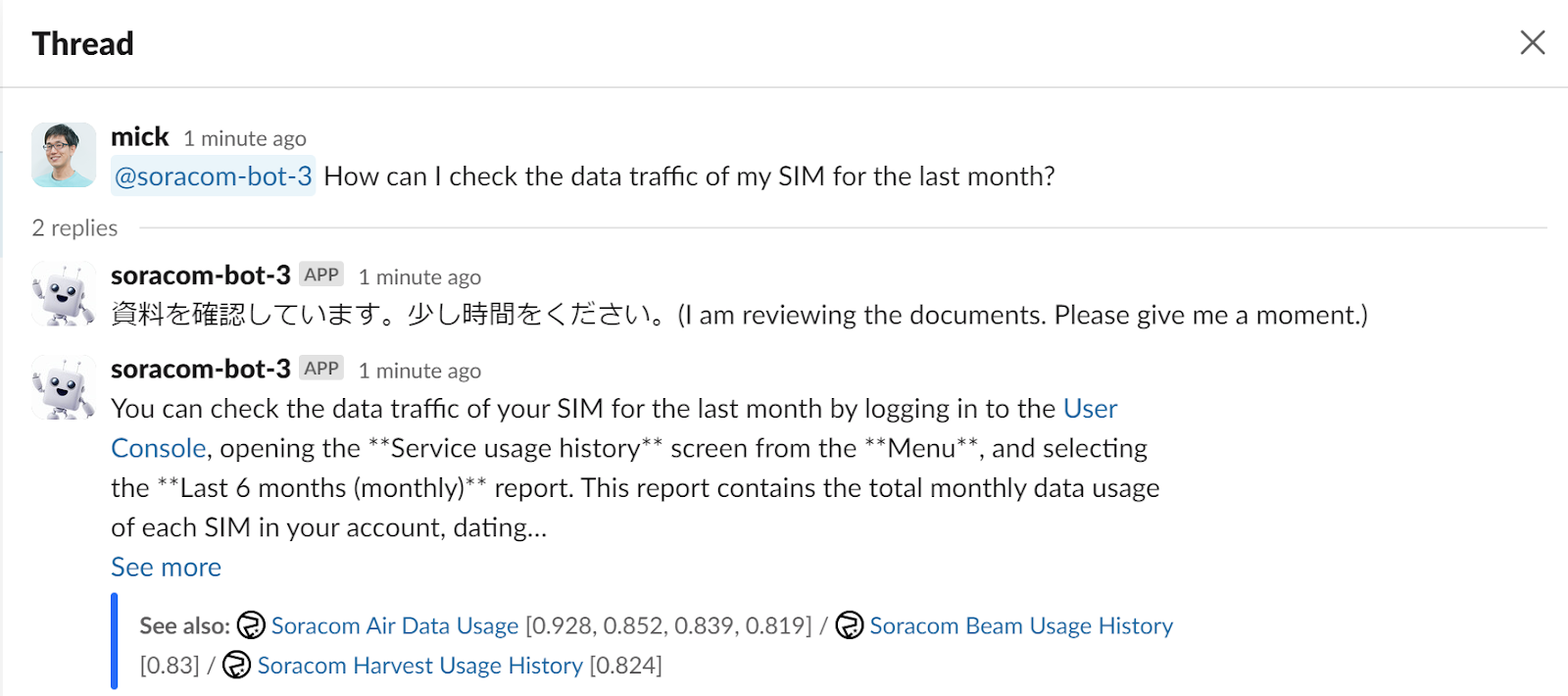Image resolution: width=1568 pixels, height=696 pixels.
Task: Click mick's profile avatar
Action: 64,155
